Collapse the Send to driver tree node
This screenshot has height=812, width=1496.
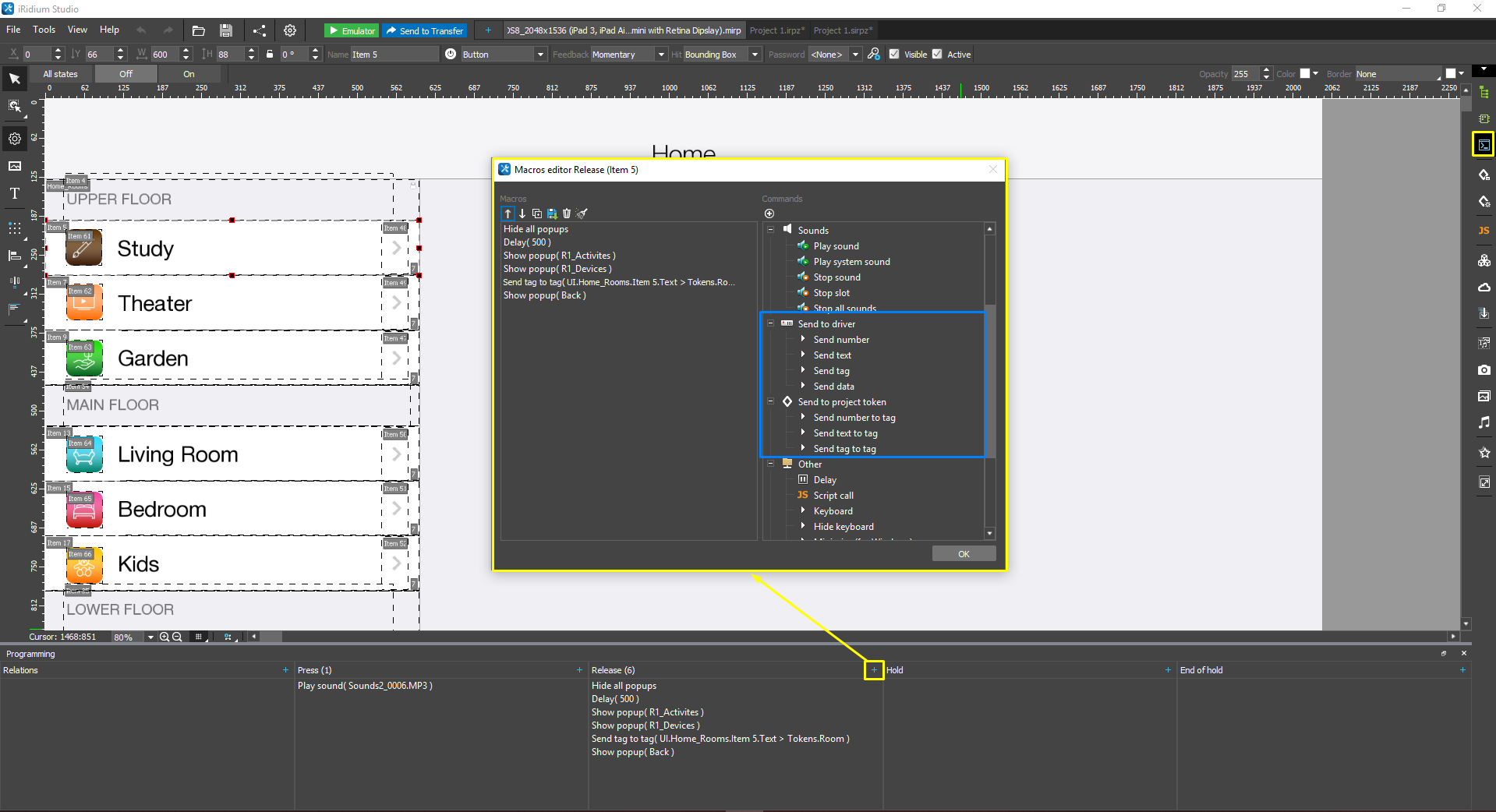(x=771, y=323)
